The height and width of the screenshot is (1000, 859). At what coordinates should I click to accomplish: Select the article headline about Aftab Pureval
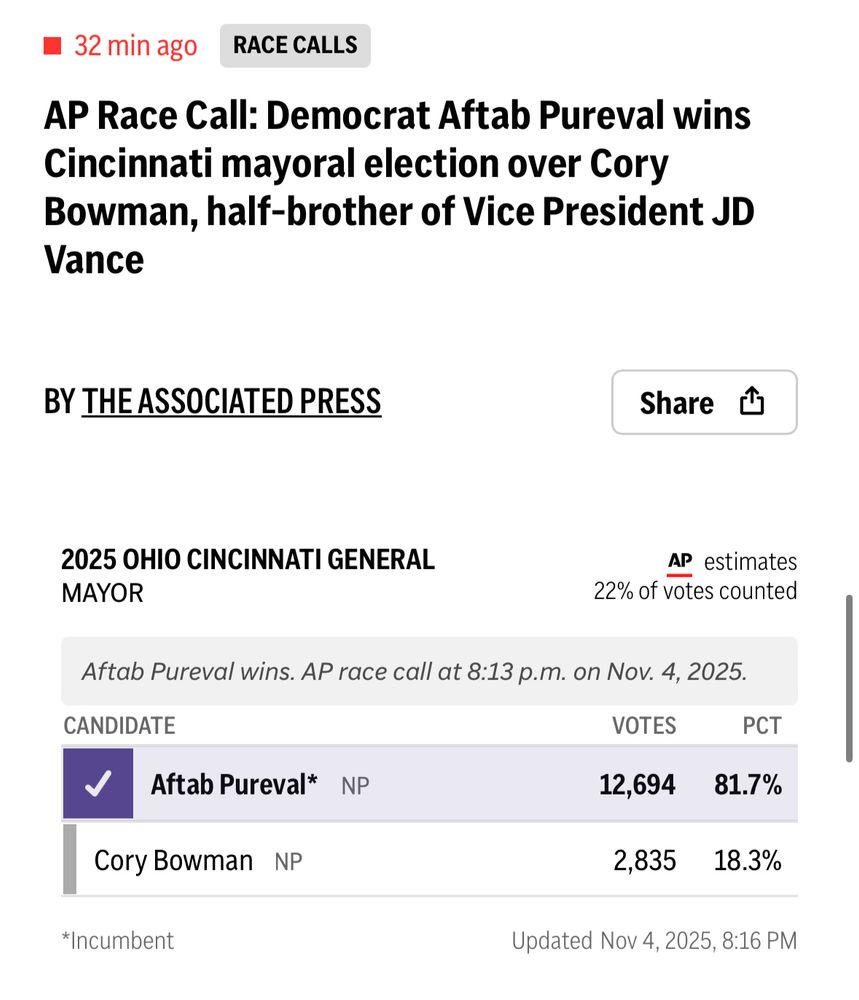click(397, 187)
